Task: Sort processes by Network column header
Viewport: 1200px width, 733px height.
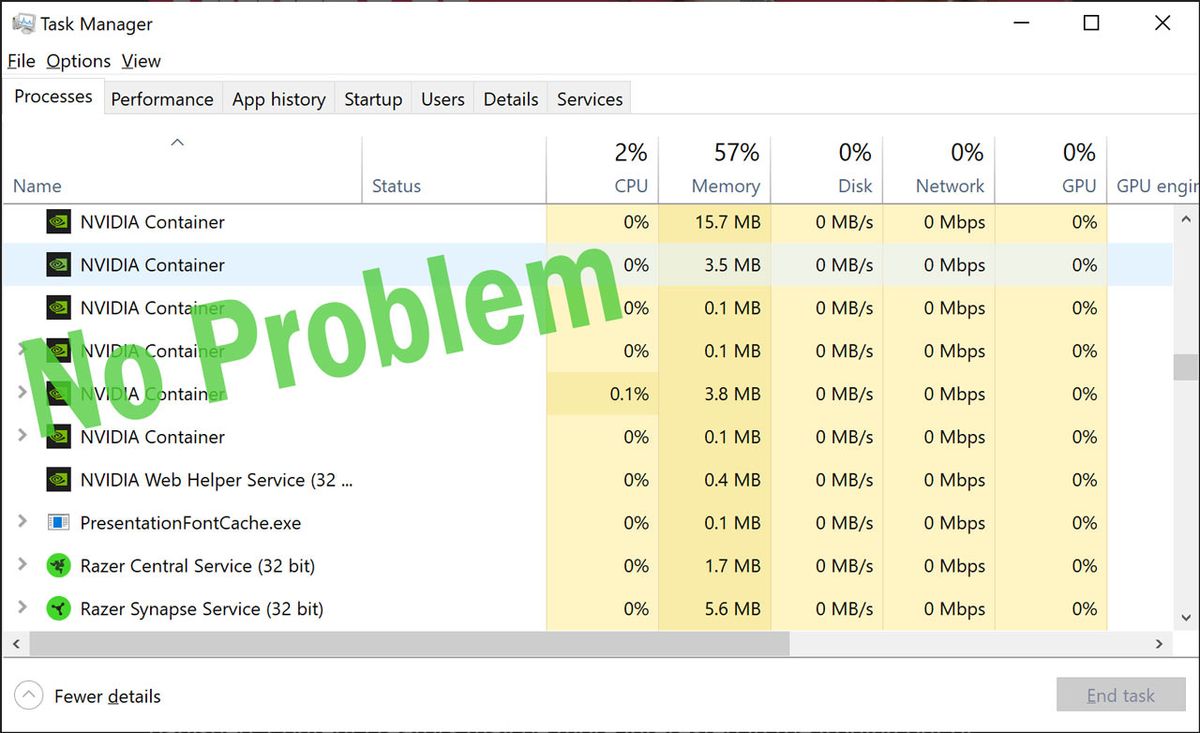Action: click(939, 168)
